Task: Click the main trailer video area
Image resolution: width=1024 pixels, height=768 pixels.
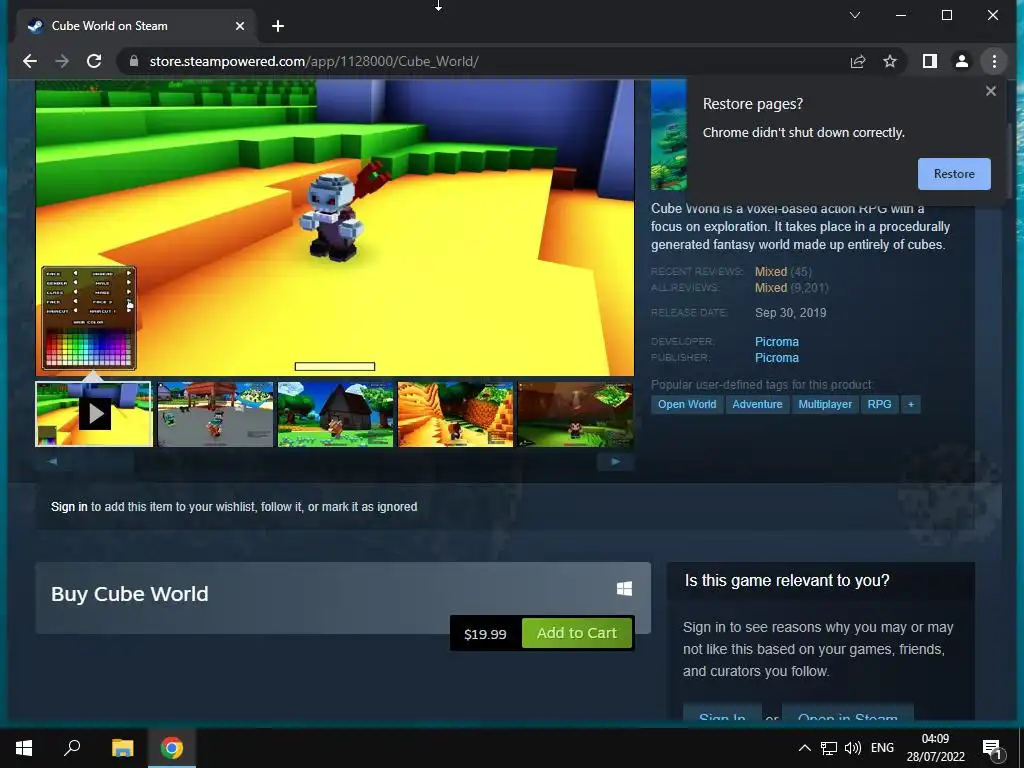Action: tap(335, 228)
